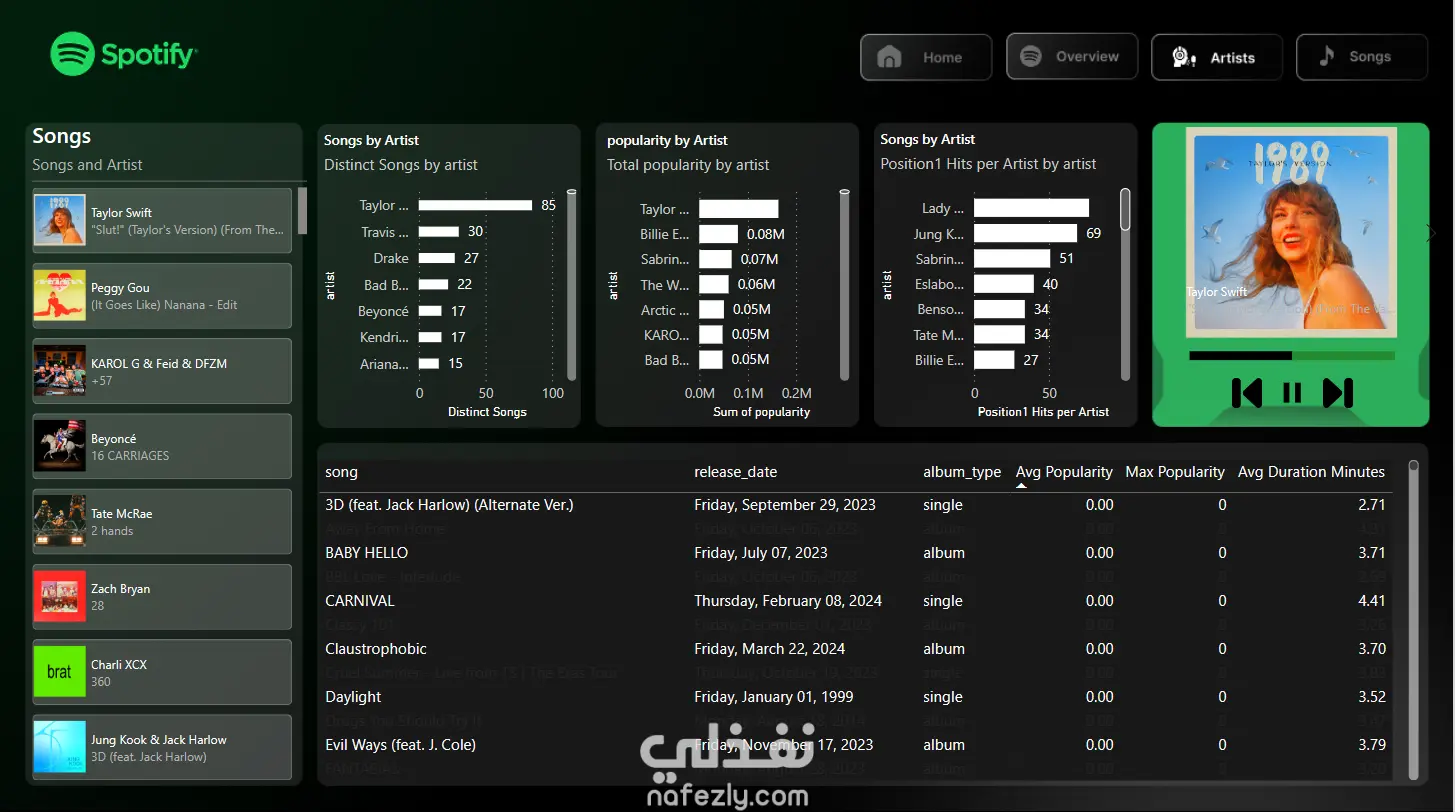Click Peggy Gou album thumbnail

point(59,296)
